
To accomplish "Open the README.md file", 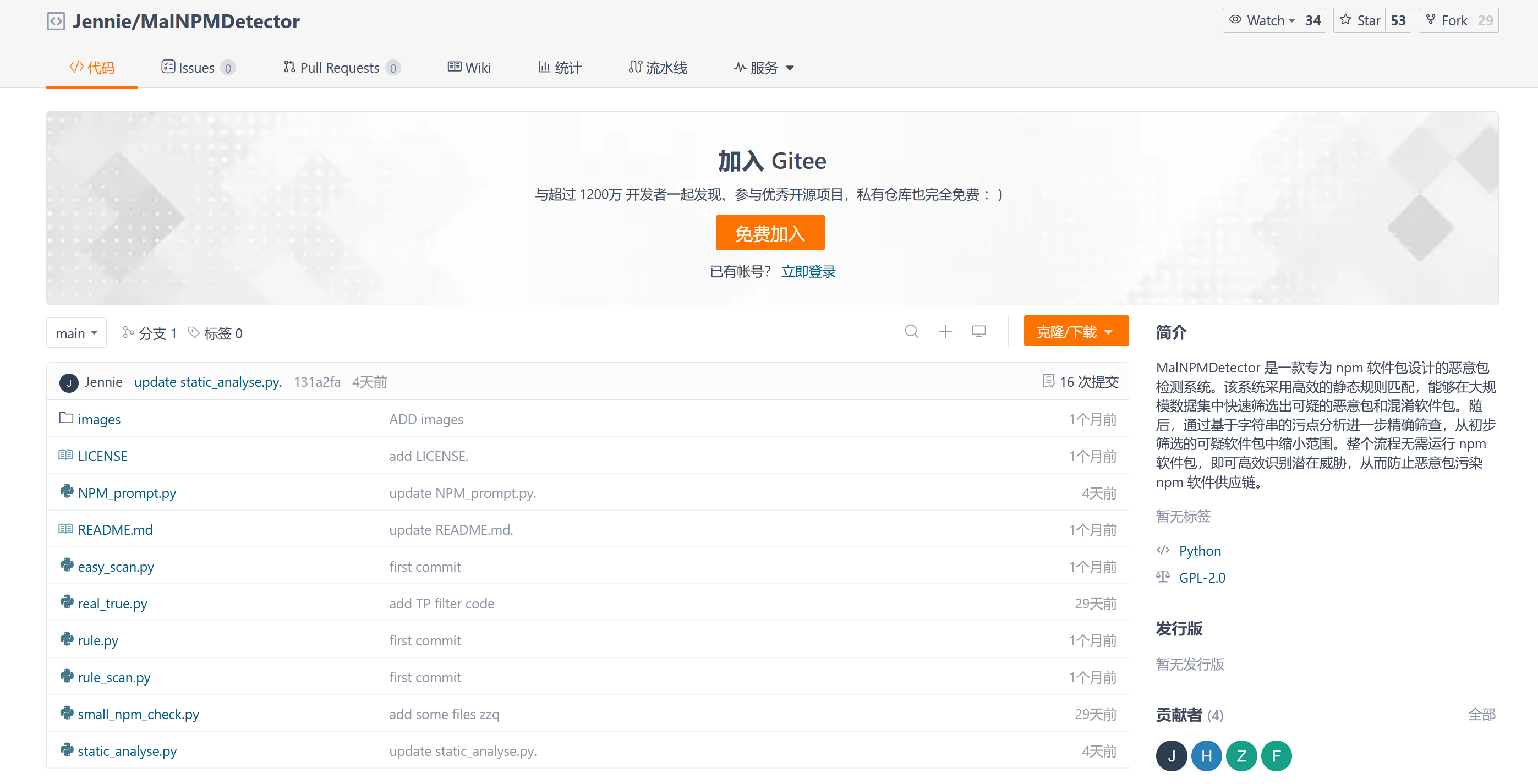I will 115,530.
